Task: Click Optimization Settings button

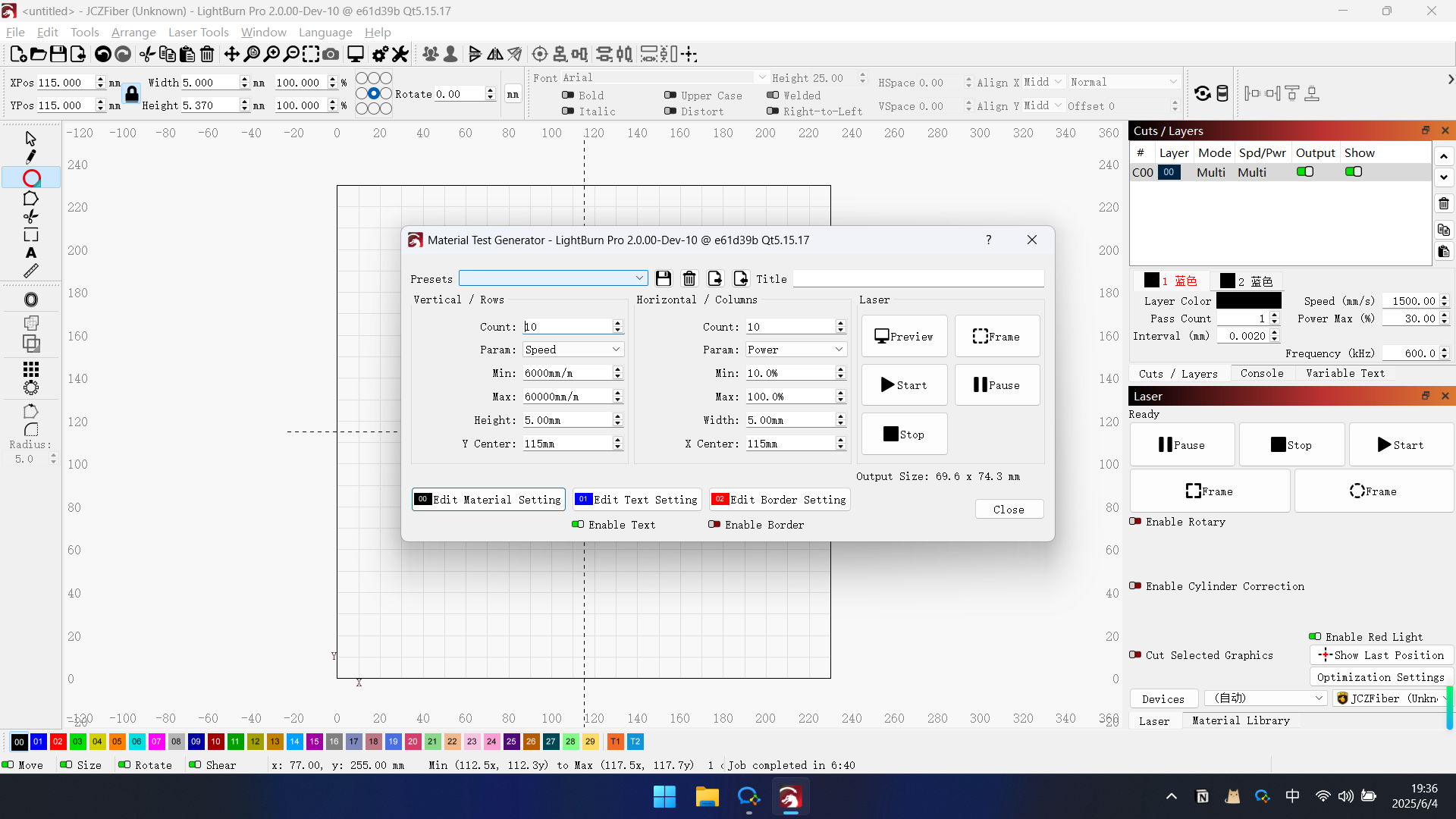Action: (1380, 677)
